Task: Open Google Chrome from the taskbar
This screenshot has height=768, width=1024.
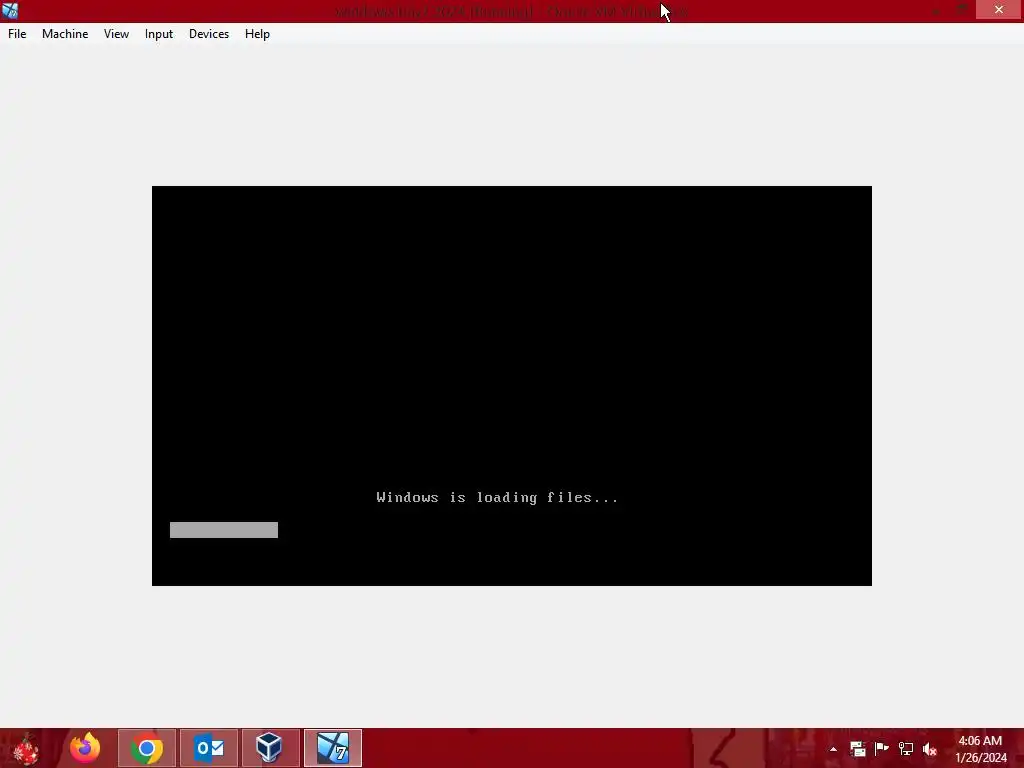Action: tap(147, 748)
